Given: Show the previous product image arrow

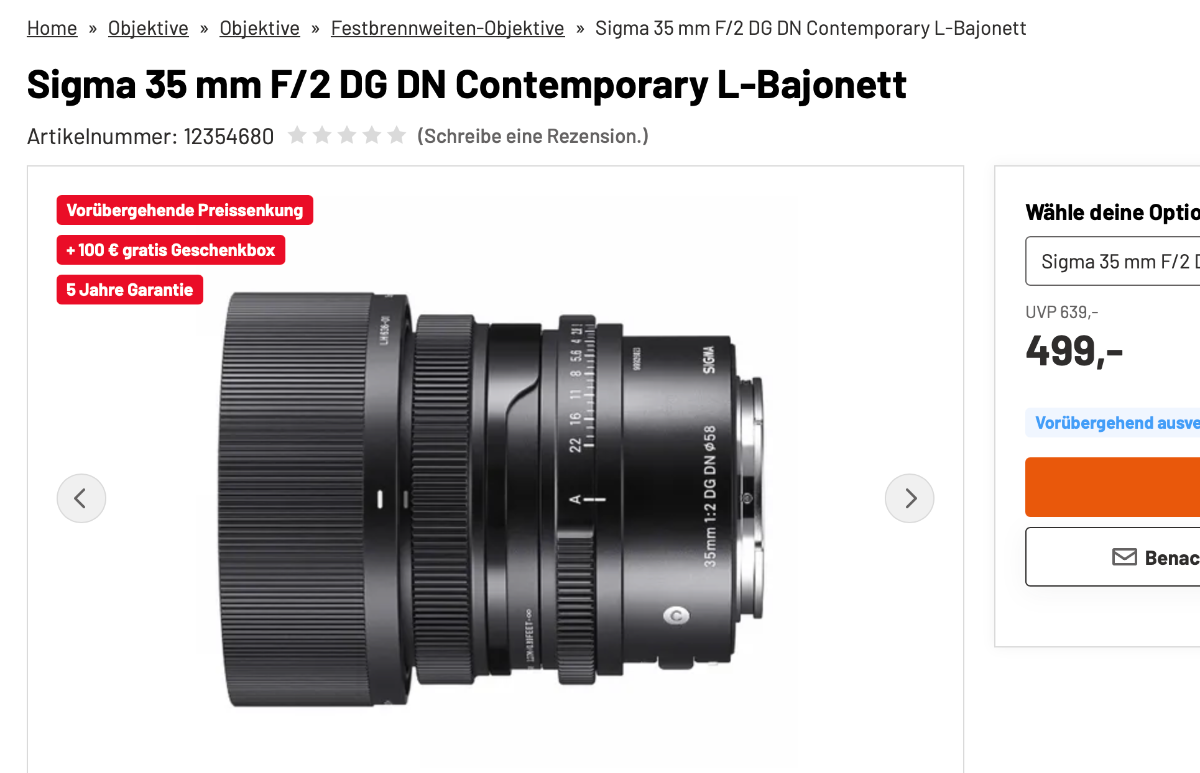Looking at the screenshot, I should click(81, 498).
